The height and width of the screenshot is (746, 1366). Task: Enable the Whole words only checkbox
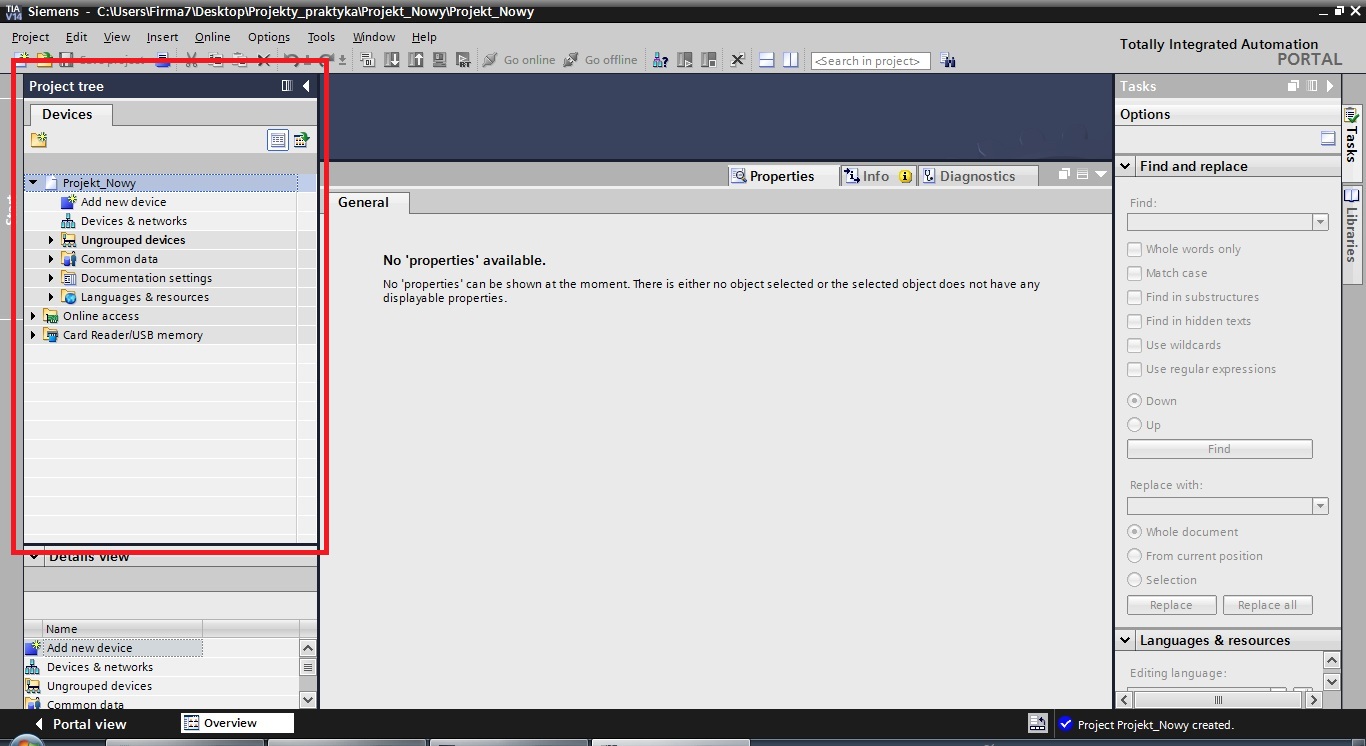(x=1134, y=249)
